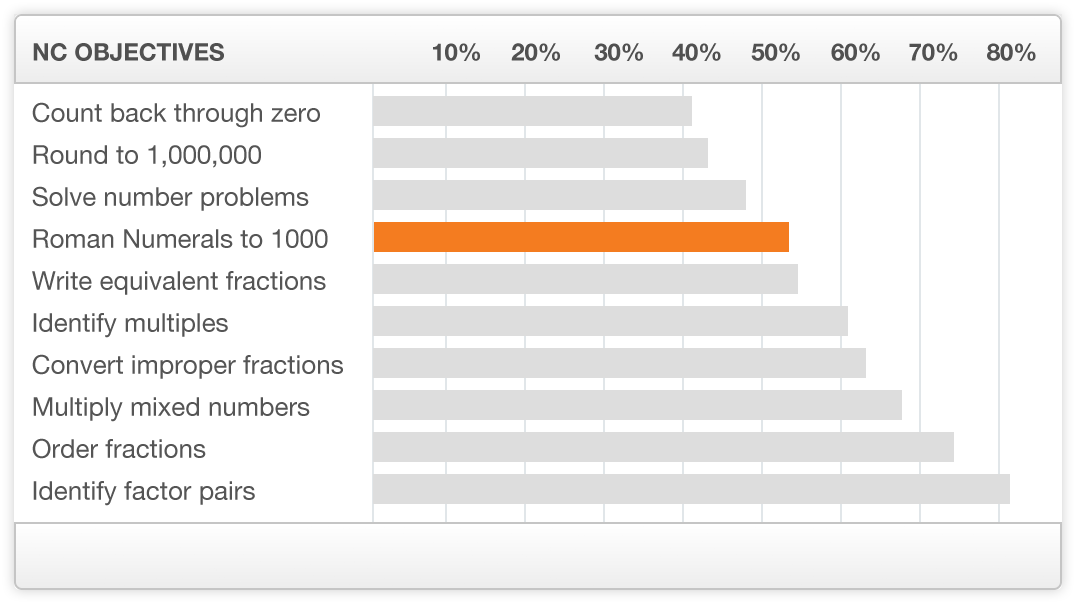The width and height of the screenshot is (1076, 604).
Task: Open the "Round to 1,000,000" objective label
Action: coord(147,155)
